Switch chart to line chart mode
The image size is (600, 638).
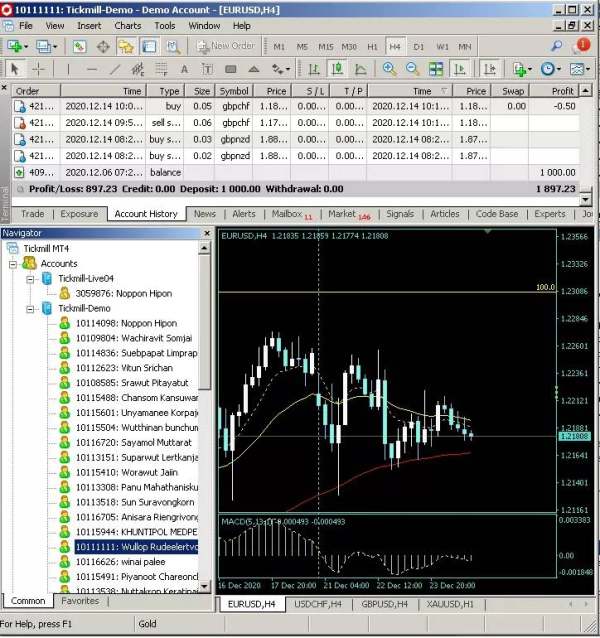pyautogui.click(x=360, y=69)
